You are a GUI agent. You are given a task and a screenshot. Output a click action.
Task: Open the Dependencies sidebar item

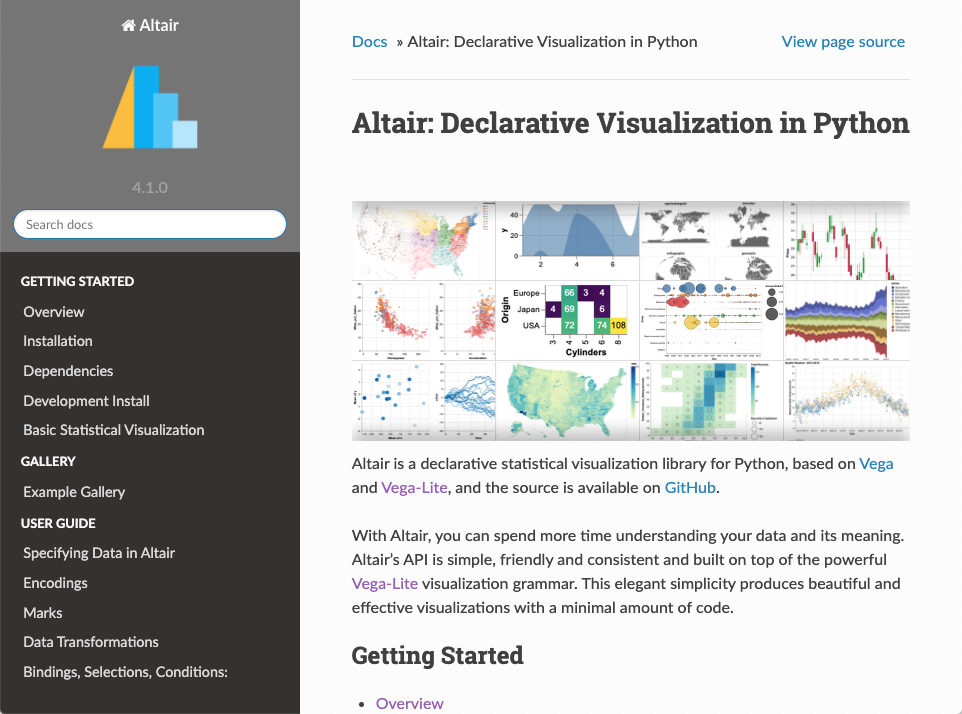(x=68, y=371)
